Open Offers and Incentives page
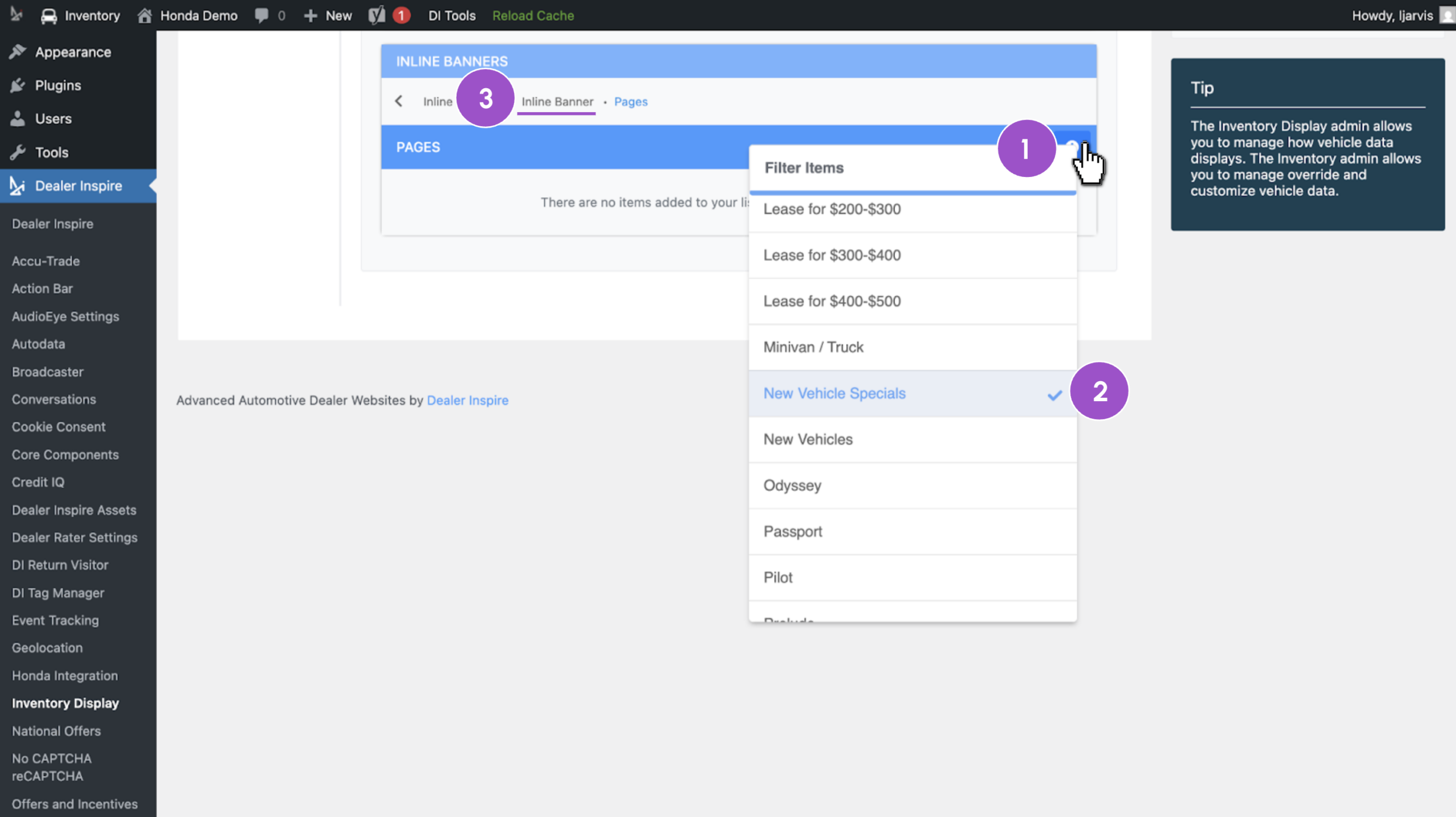Viewport: 1456px width, 817px height. tap(75, 804)
